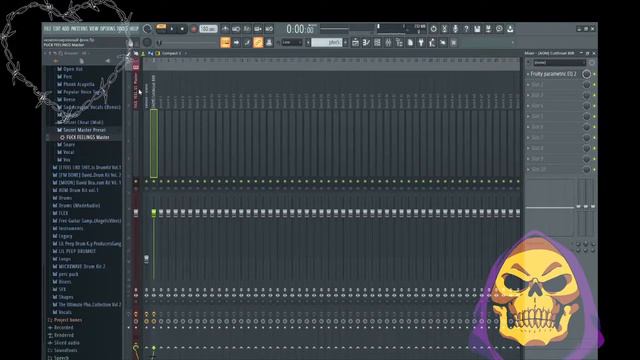Click the tempo value field
The width and height of the screenshot is (640, 360).
pyautogui.click(x=208, y=29)
